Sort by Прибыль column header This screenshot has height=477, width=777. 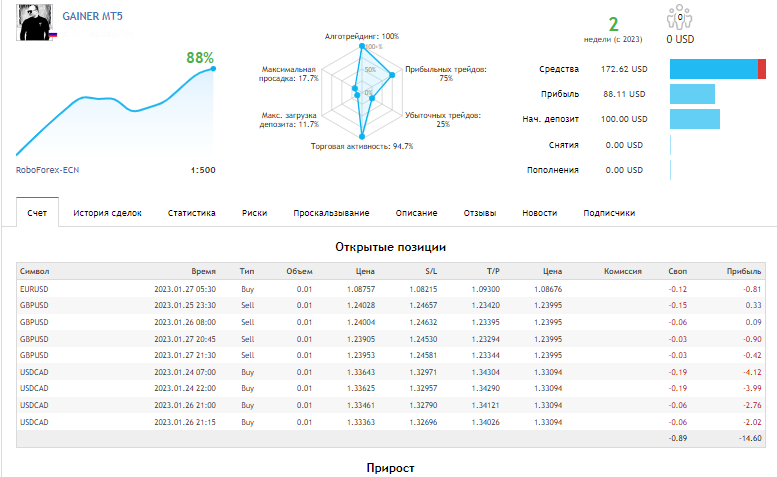(x=744, y=271)
